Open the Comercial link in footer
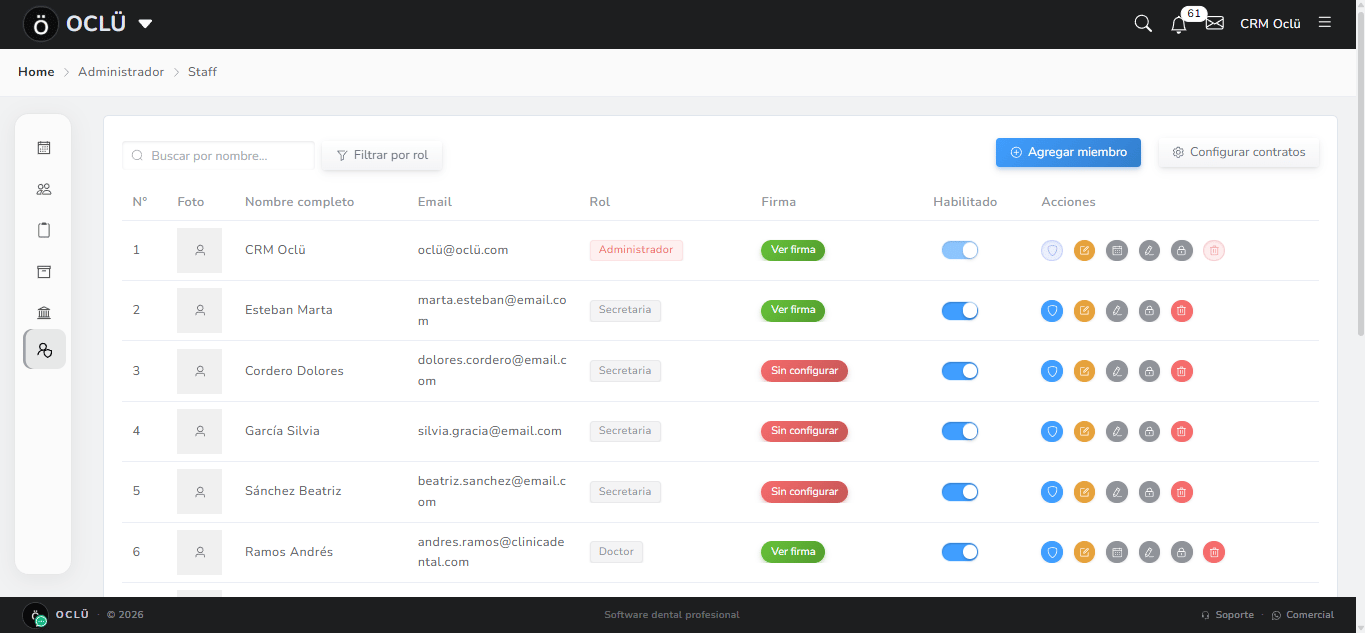 click(x=1303, y=615)
